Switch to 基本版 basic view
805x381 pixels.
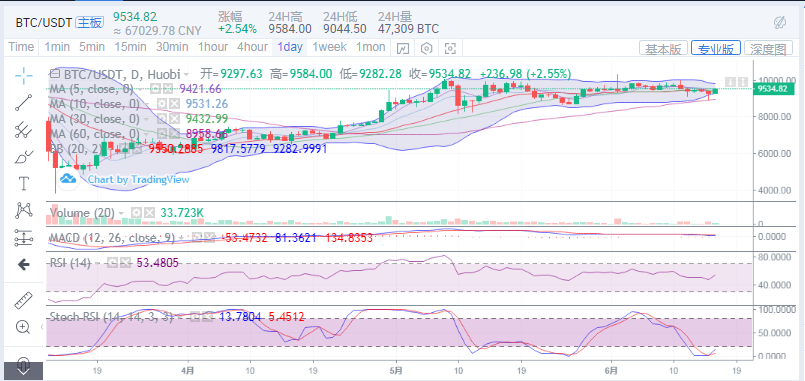pos(663,49)
